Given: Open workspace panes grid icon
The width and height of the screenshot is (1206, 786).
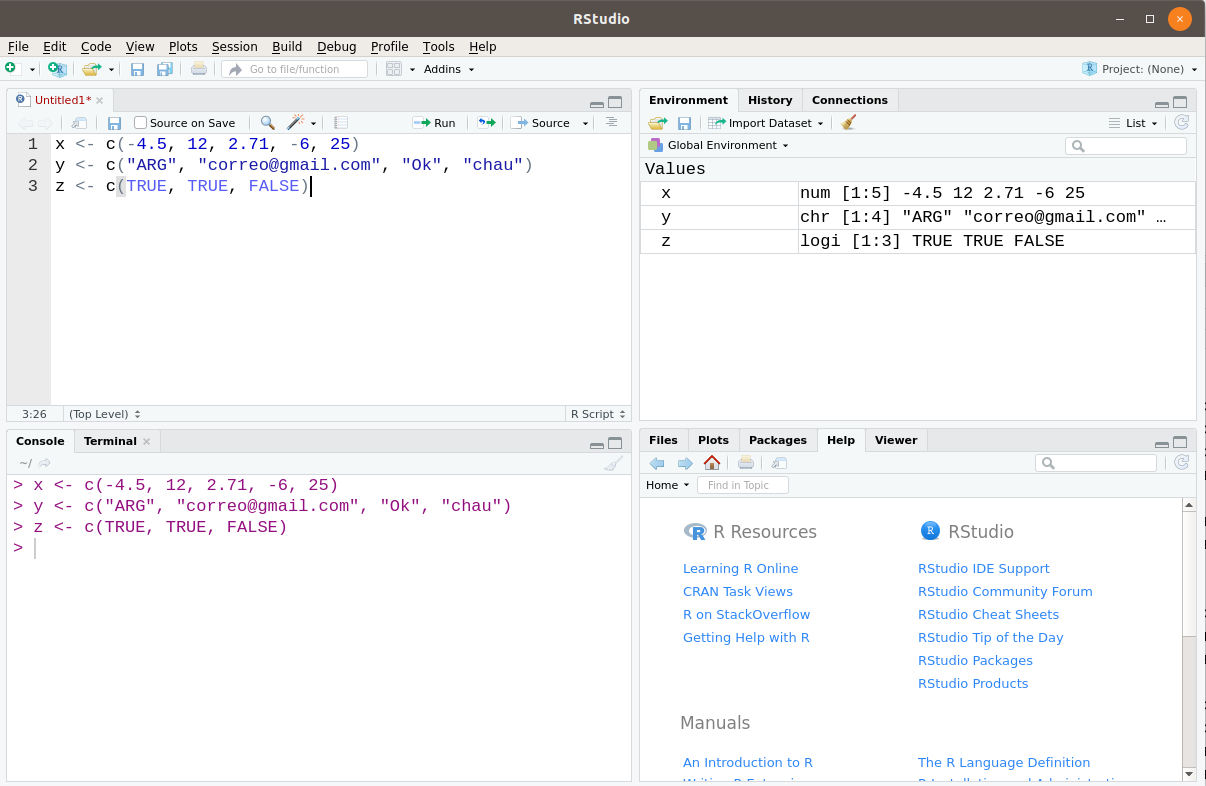Looking at the screenshot, I should tap(393, 69).
